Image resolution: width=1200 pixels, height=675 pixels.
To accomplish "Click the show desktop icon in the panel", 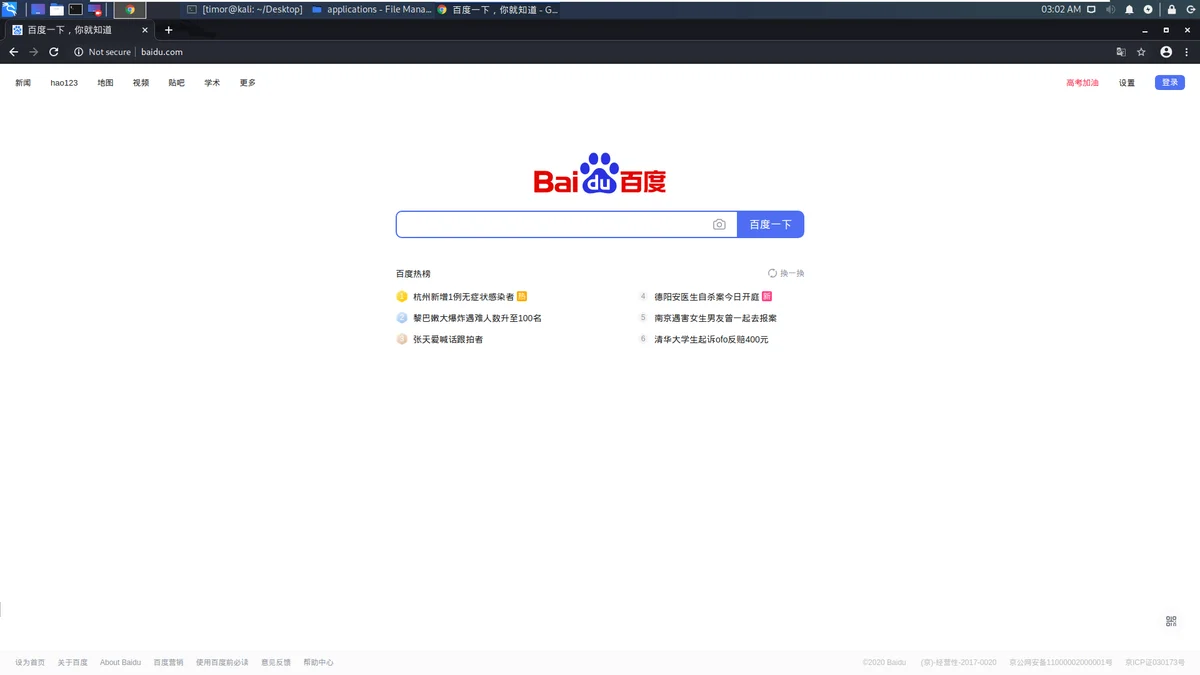I will click(38, 9).
